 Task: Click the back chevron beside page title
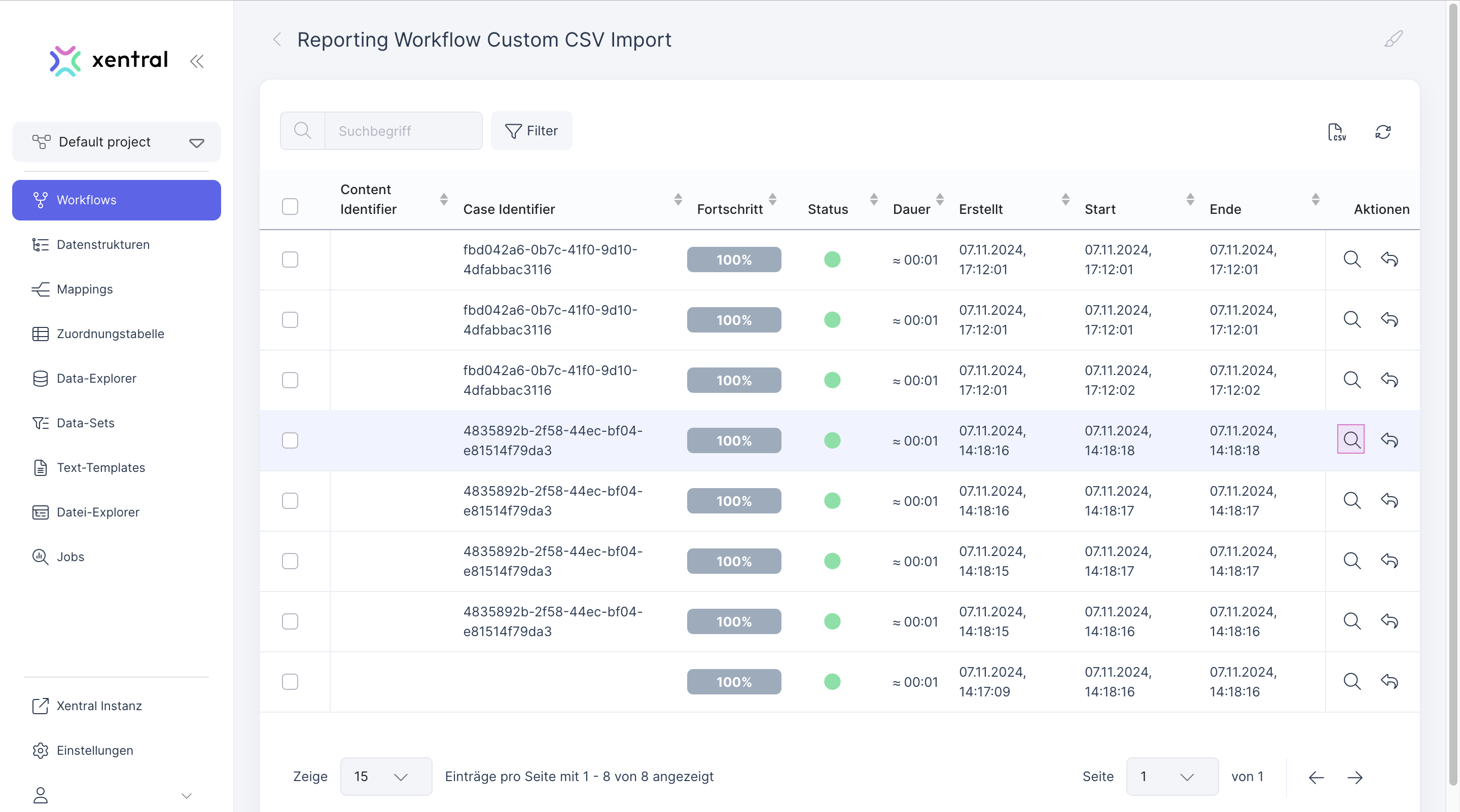pyautogui.click(x=277, y=40)
